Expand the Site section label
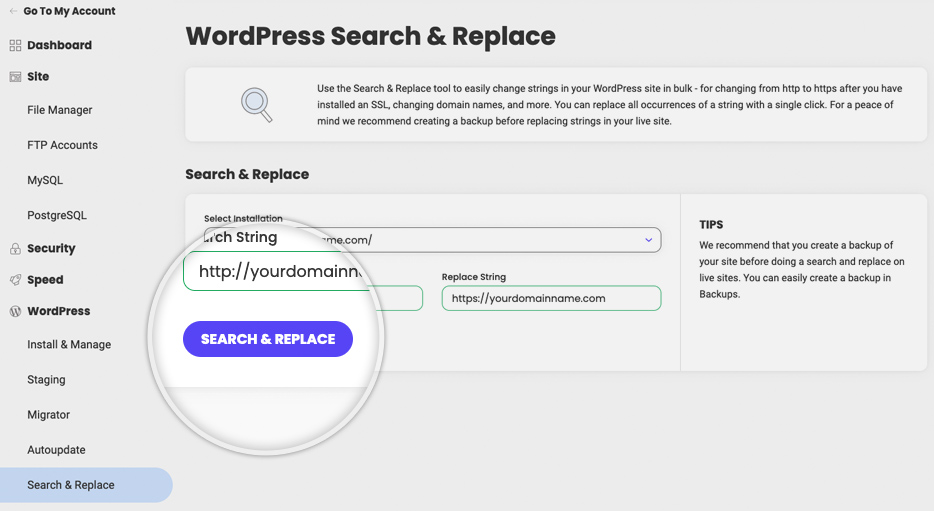Viewport: 934px width, 511px height. (38, 76)
